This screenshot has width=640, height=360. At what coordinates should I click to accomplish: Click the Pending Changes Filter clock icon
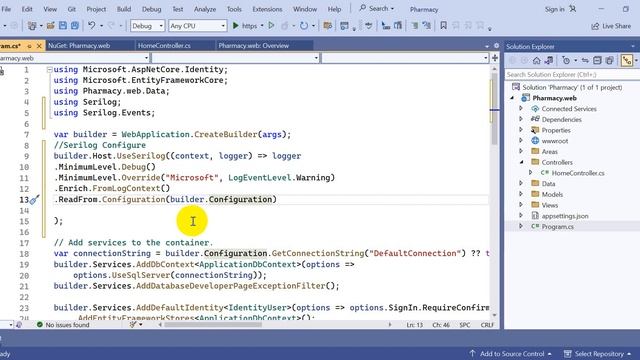click(566, 60)
